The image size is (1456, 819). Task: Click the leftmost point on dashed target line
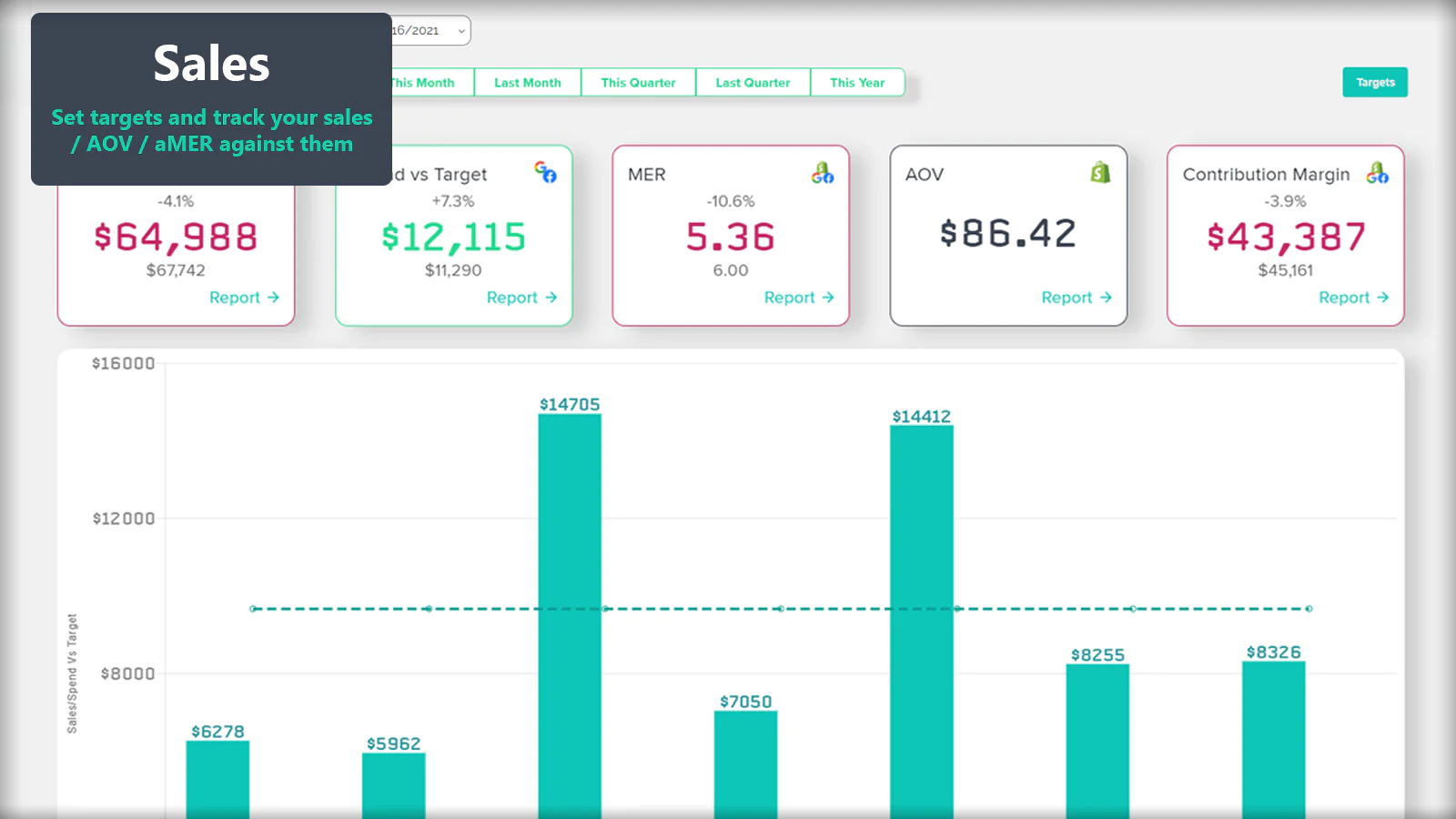(x=254, y=609)
